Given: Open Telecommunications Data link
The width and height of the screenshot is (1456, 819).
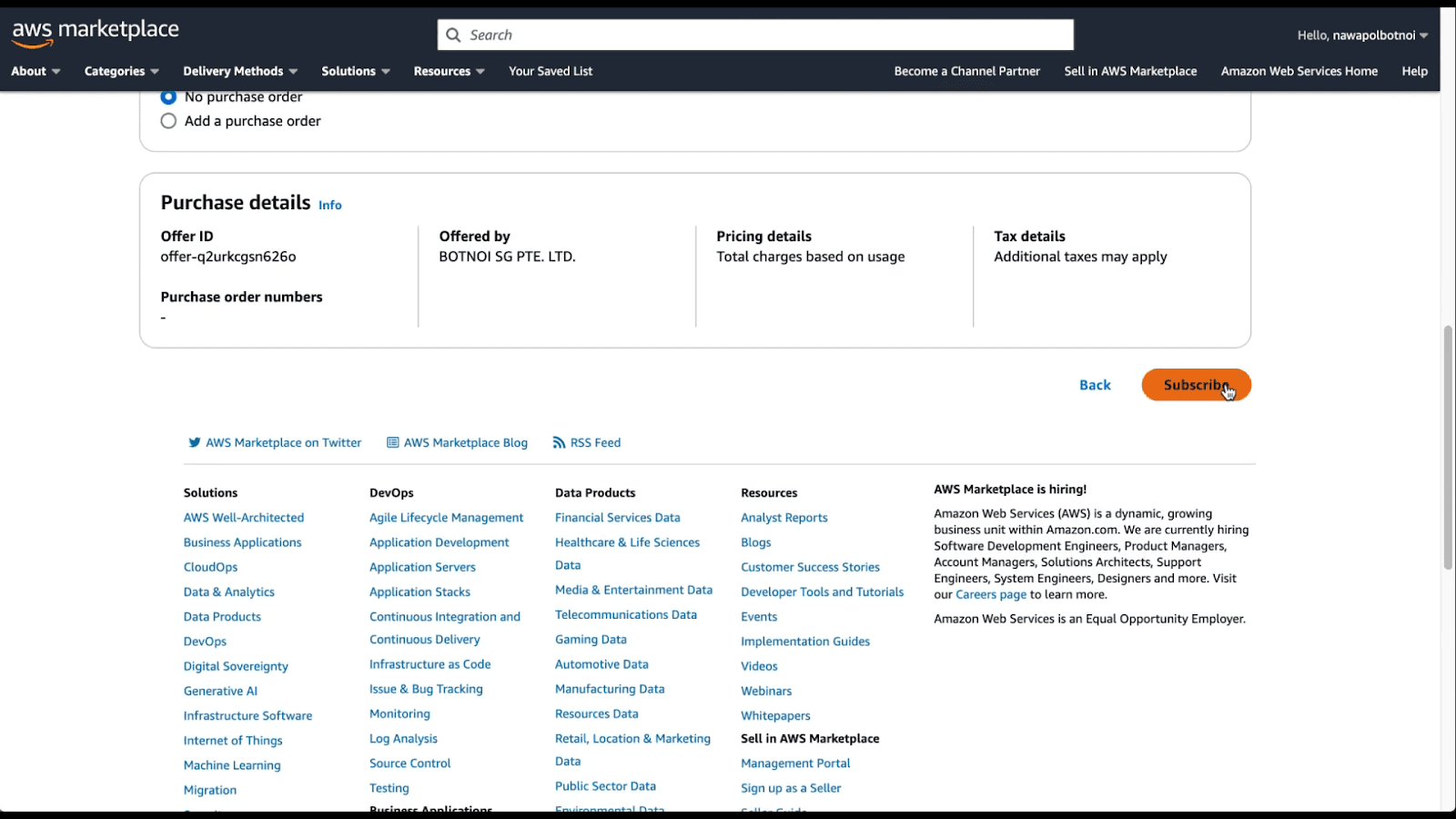Looking at the screenshot, I should coord(626,614).
